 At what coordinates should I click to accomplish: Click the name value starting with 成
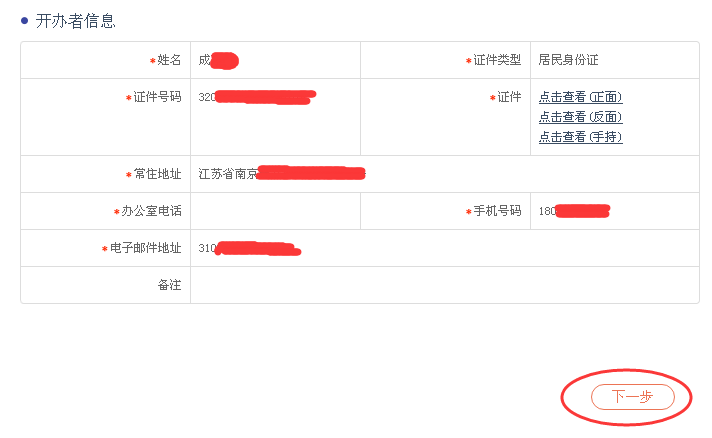point(217,60)
